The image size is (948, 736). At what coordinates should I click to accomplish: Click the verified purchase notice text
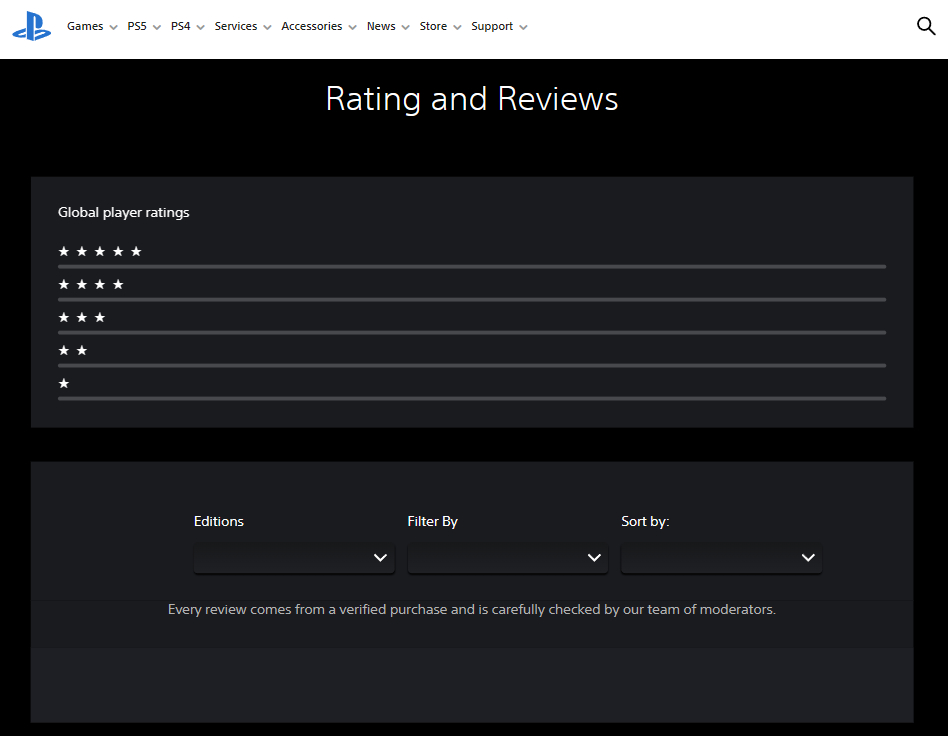click(x=472, y=610)
